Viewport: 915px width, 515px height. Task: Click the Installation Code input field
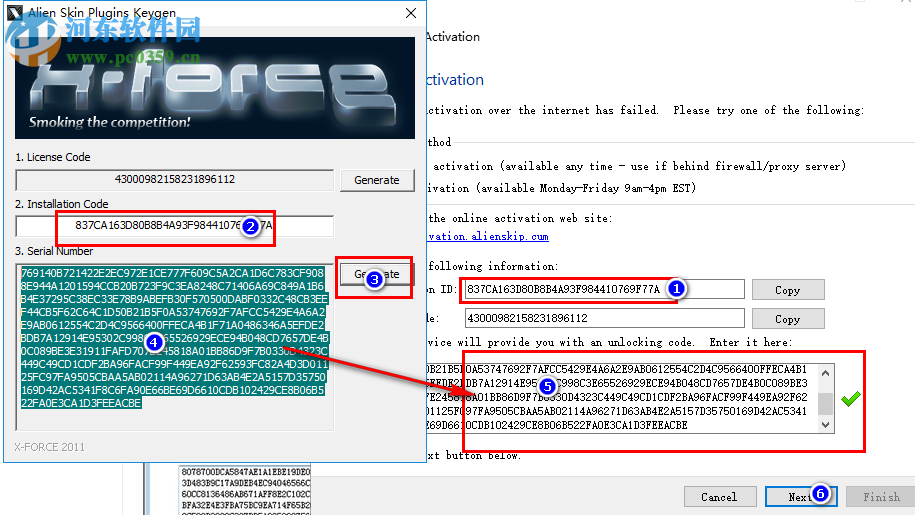tap(174, 226)
